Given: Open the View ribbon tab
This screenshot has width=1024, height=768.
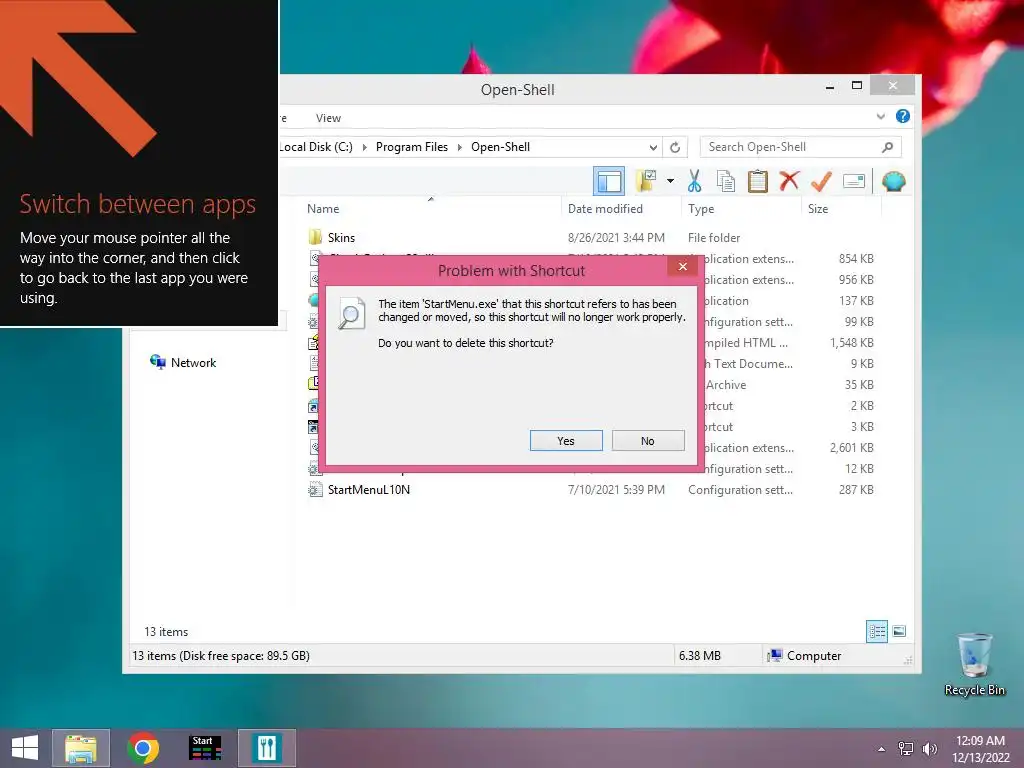Looking at the screenshot, I should point(328,118).
